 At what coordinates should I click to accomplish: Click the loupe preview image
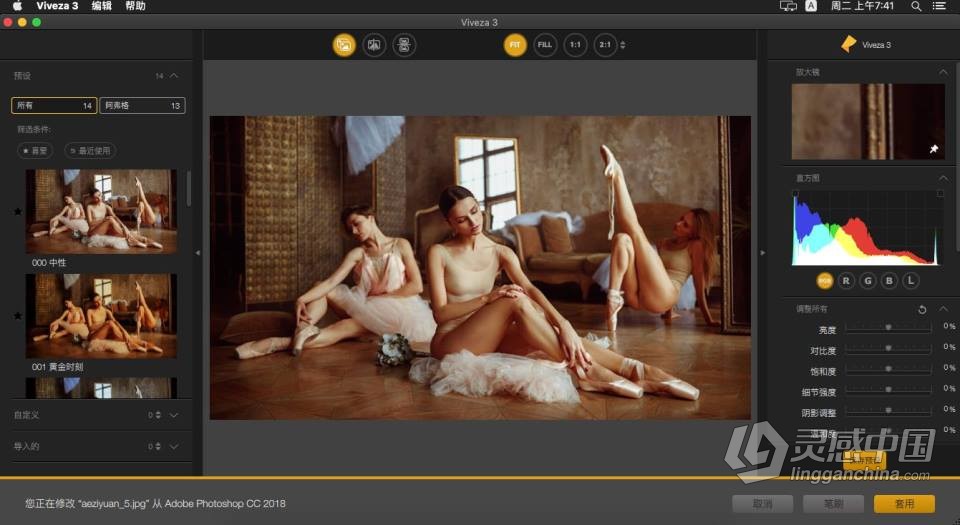pyautogui.click(x=868, y=122)
